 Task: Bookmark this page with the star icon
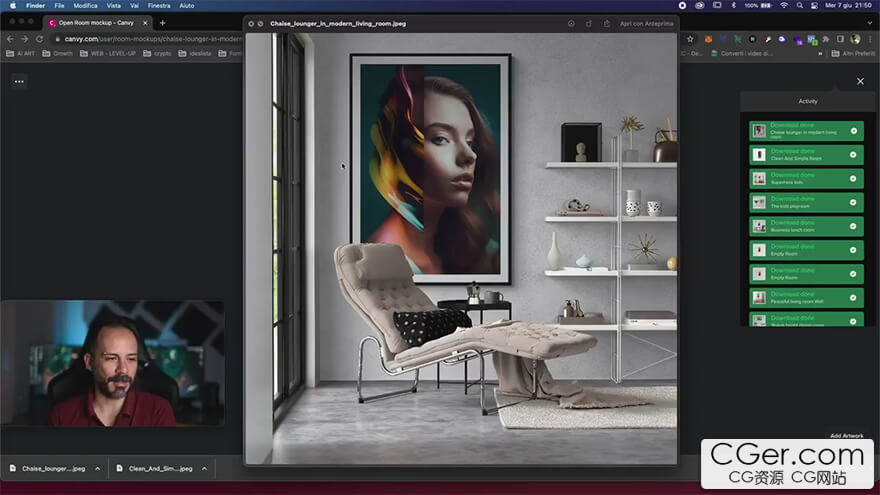690,39
